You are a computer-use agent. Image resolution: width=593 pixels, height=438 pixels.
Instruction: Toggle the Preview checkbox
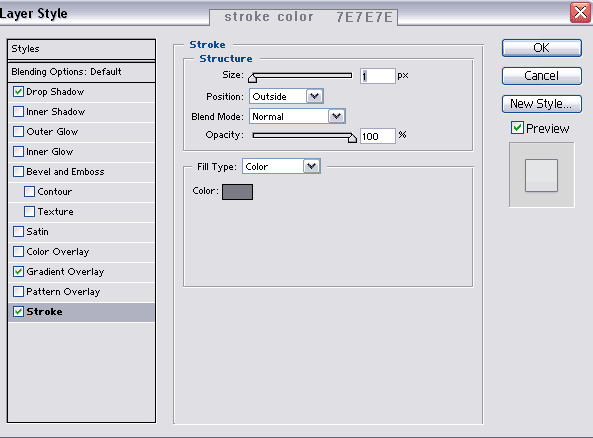click(x=517, y=128)
